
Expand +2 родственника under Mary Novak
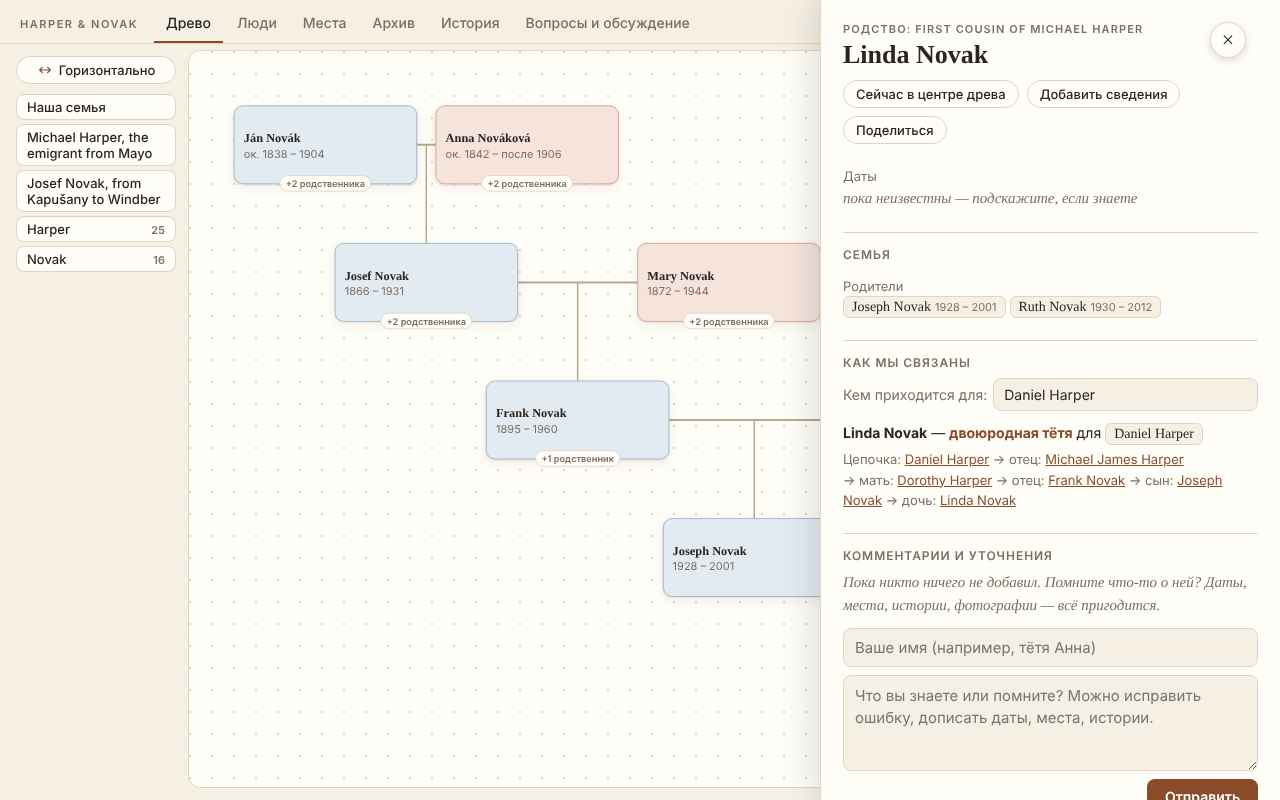729,322
